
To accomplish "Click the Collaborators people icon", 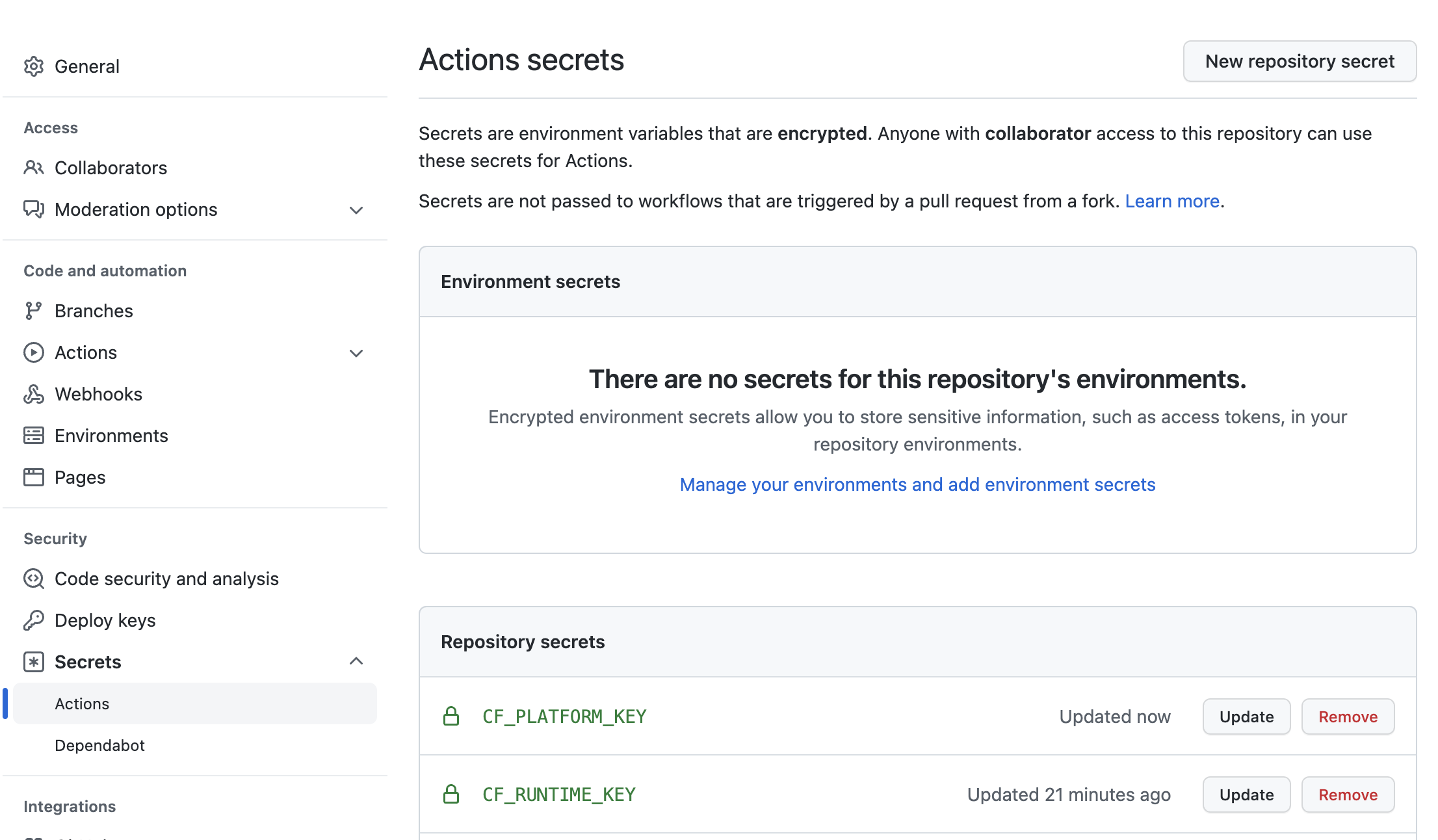I will (x=34, y=168).
